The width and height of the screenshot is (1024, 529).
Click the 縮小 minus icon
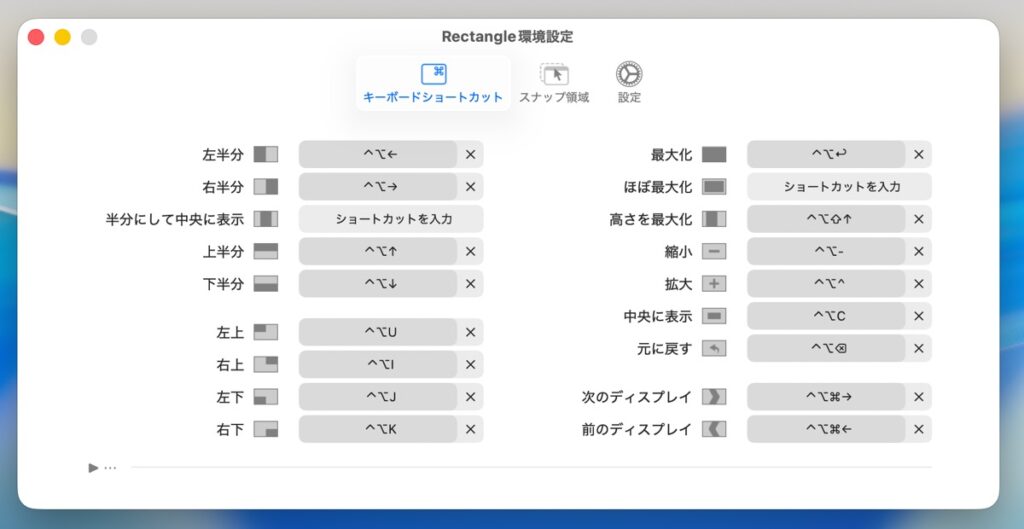pyautogui.click(x=714, y=251)
